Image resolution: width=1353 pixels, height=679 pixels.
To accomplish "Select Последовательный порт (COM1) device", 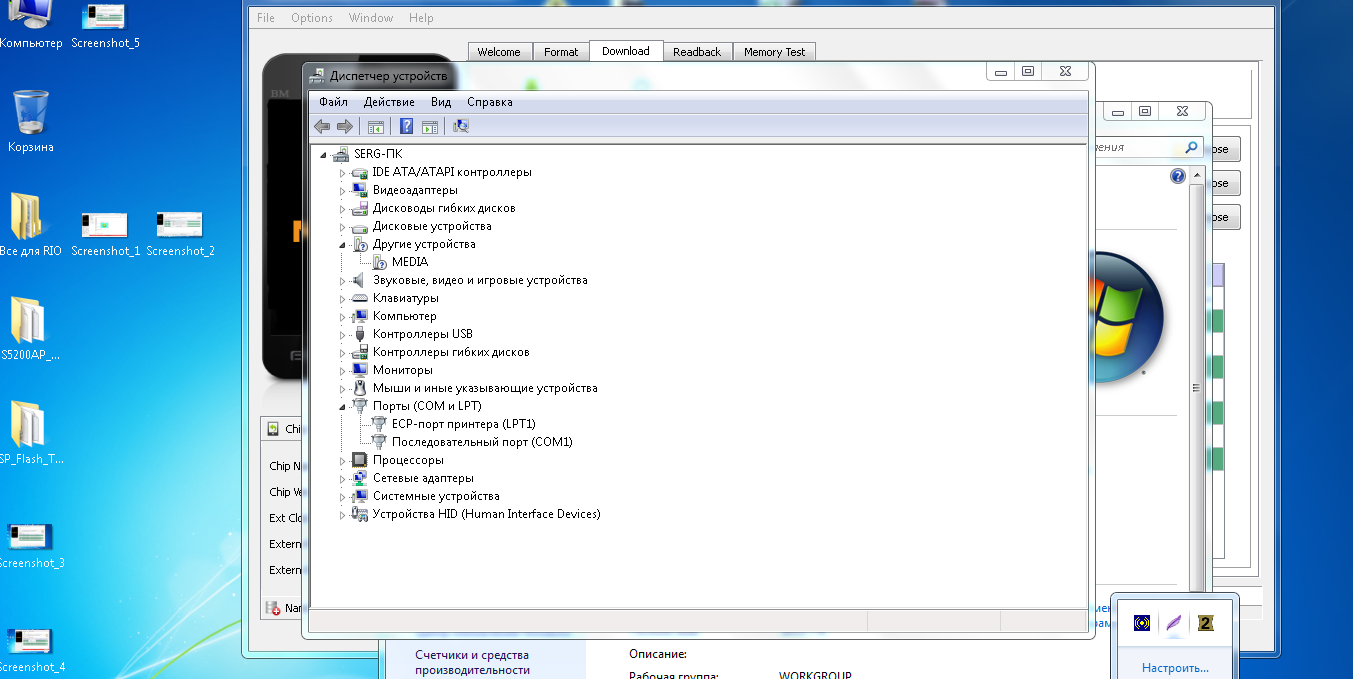I will pyautogui.click(x=481, y=442).
